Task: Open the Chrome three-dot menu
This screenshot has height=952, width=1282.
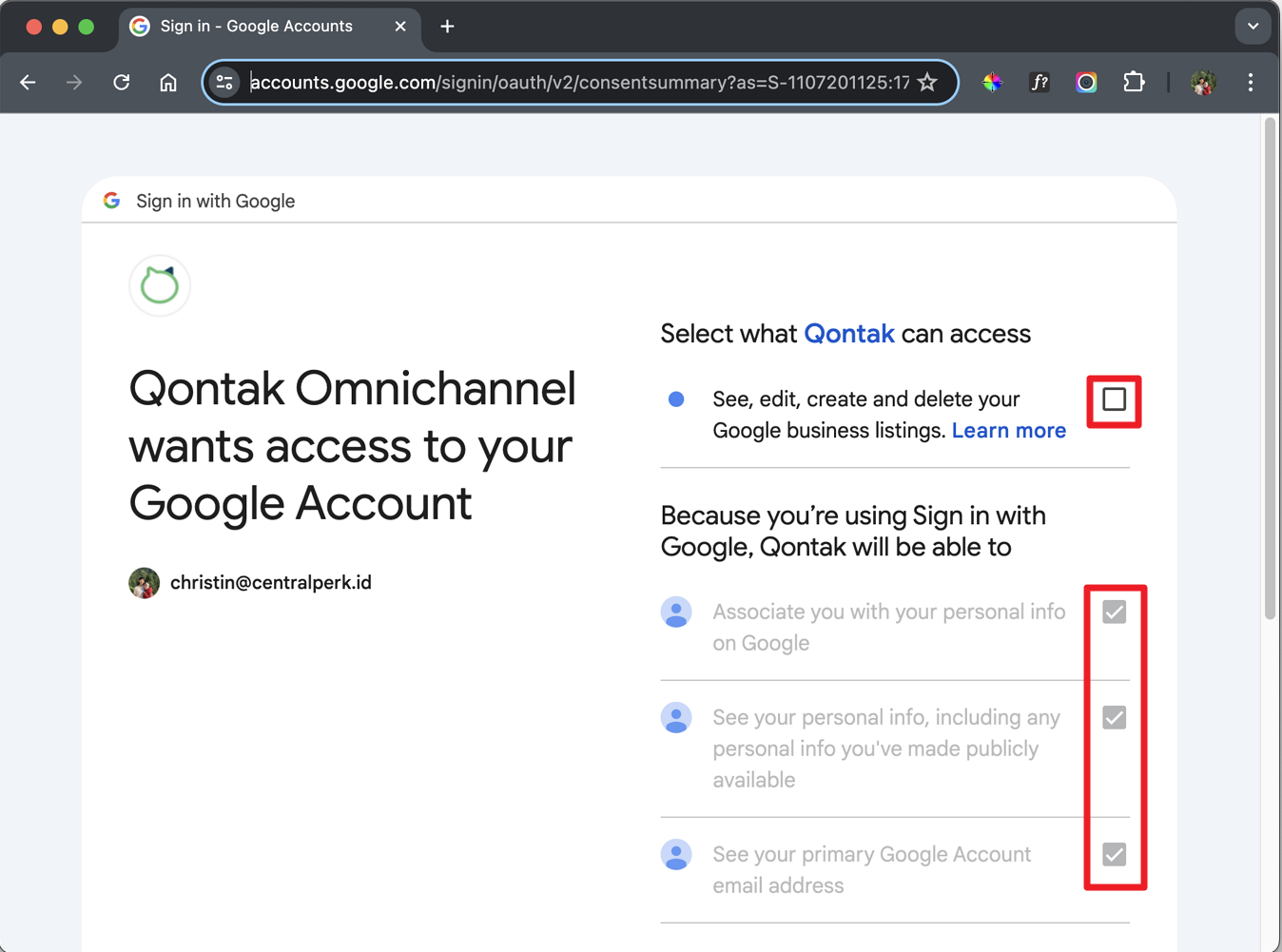Action: (x=1251, y=83)
